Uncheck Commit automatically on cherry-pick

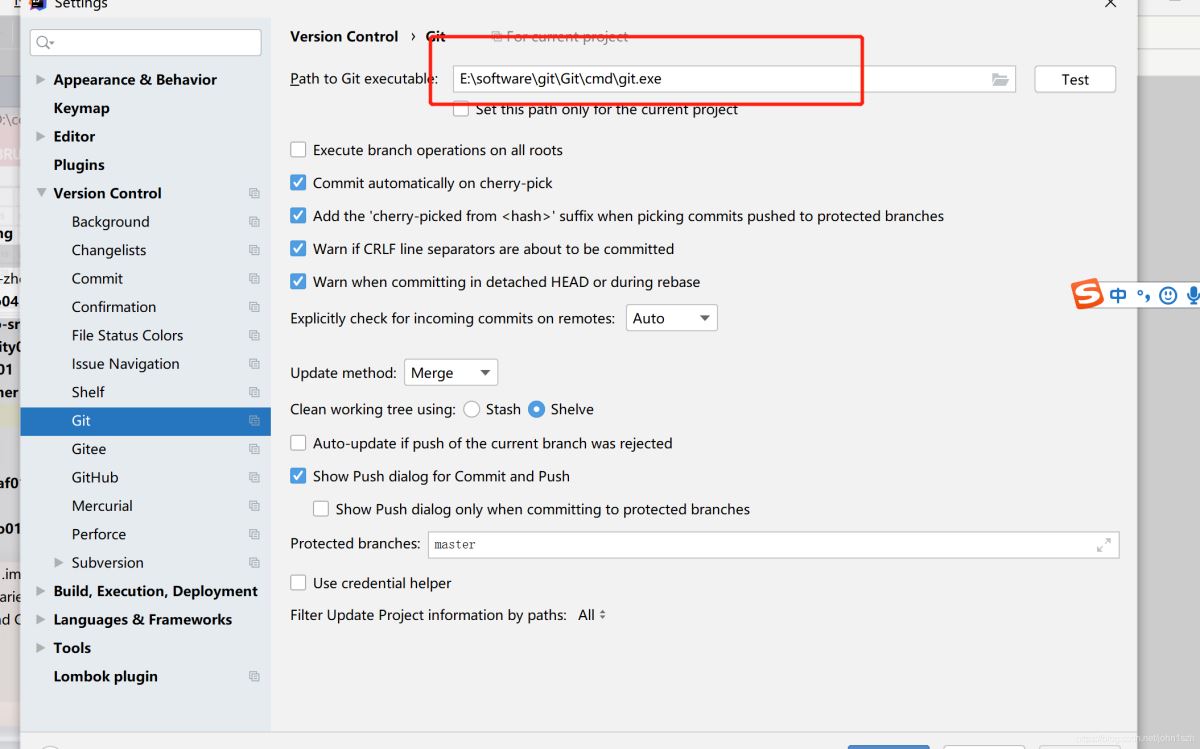click(298, 183)
